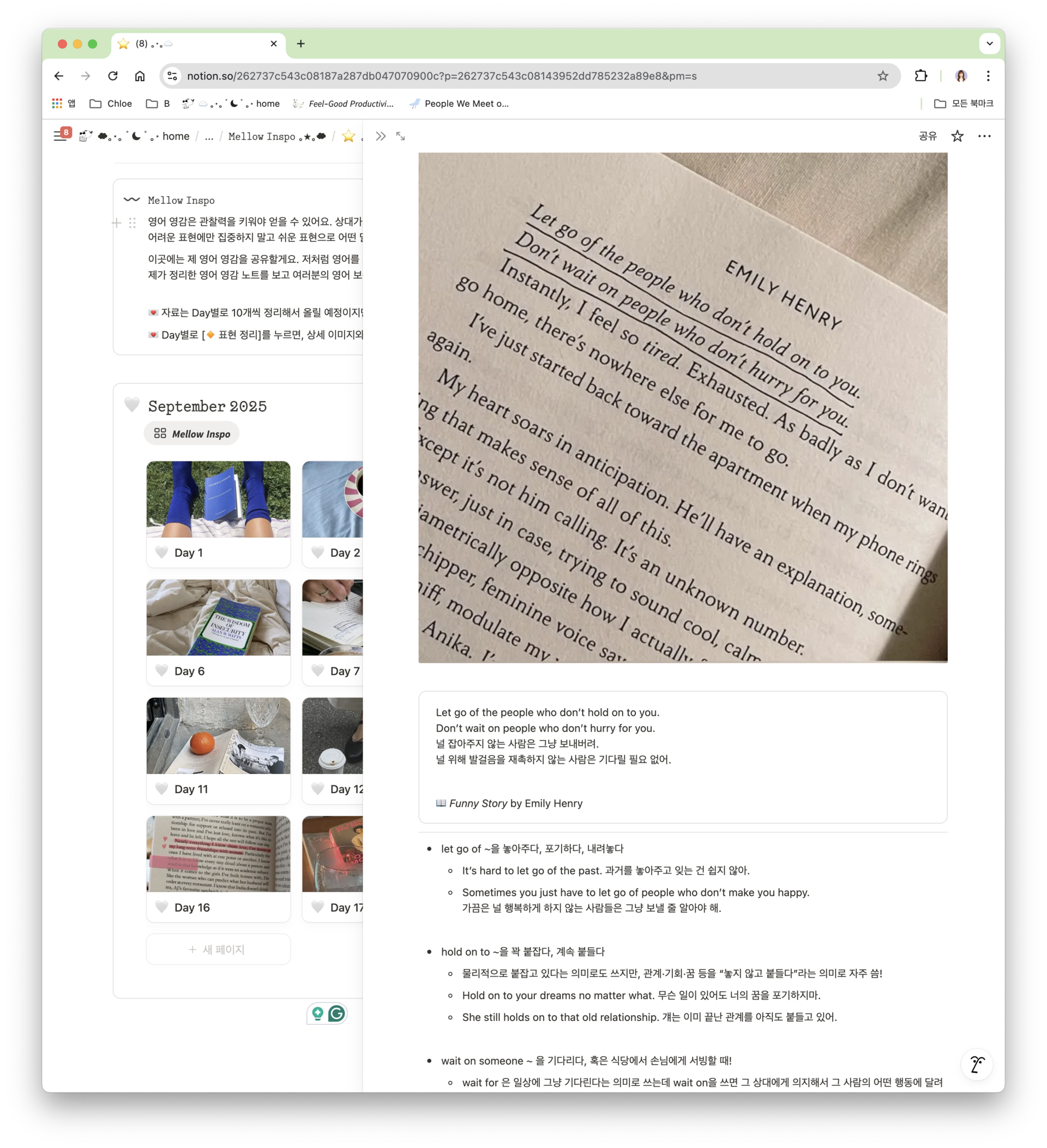This screenshot has width=1047, height=1148.
Task: Favorite this Notion page with star
Action: [x=957, y=136]
